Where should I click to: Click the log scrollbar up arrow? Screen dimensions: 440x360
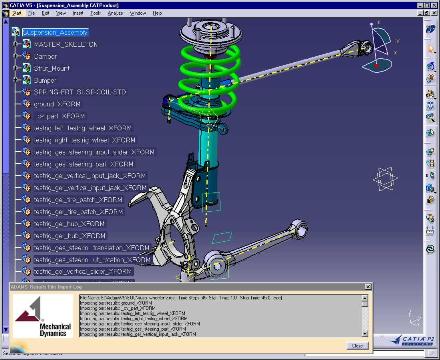tap(365, 298)
